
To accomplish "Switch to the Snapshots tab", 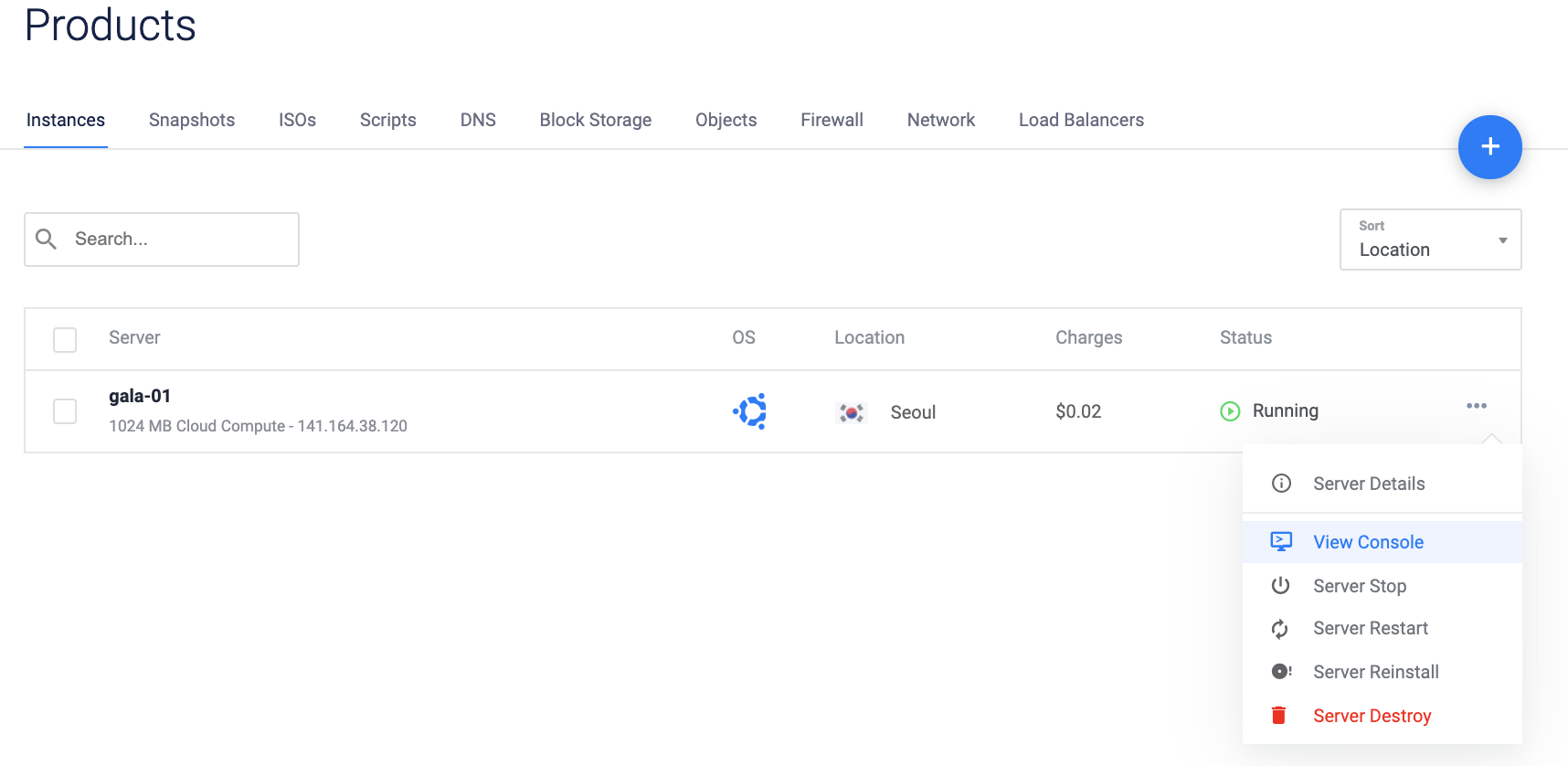I will pos(192,120).
